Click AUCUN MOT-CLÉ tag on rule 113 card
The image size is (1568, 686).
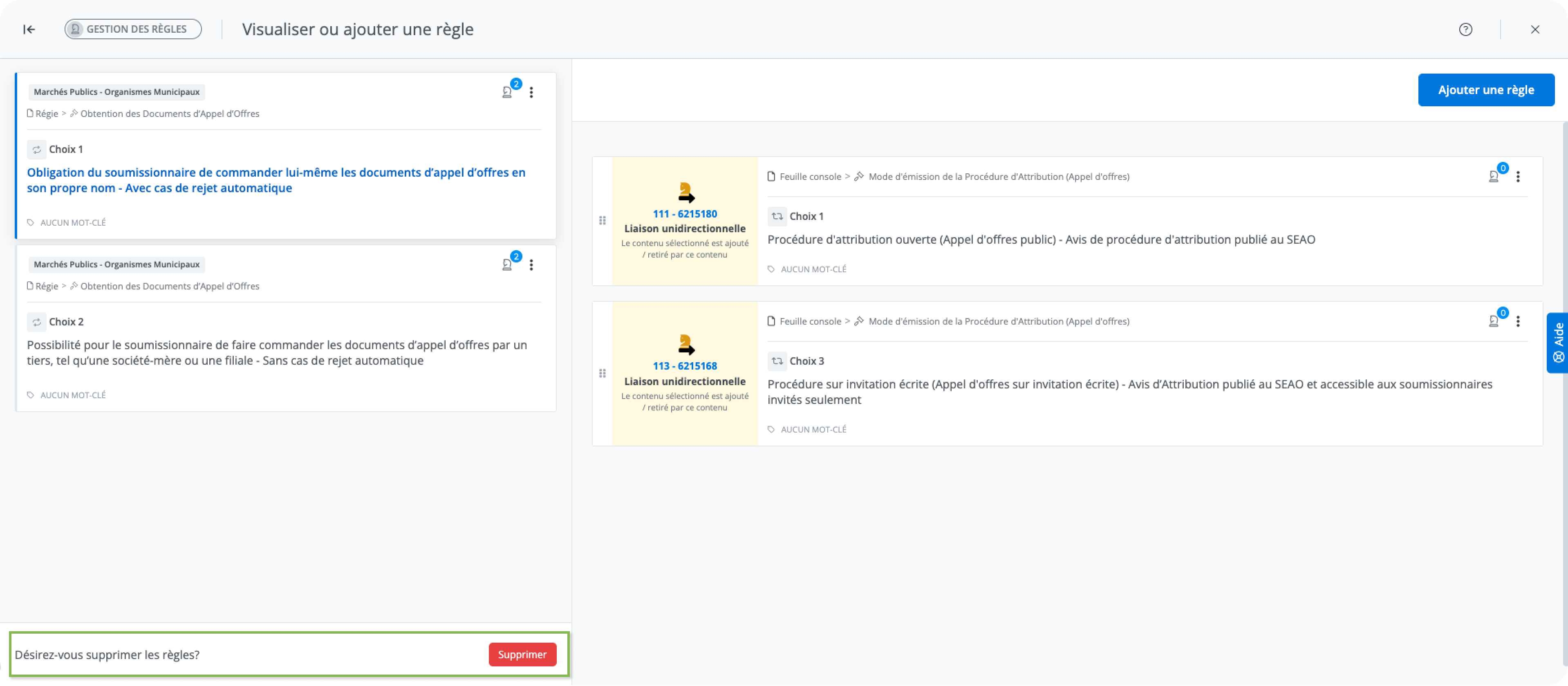(807, 429)
